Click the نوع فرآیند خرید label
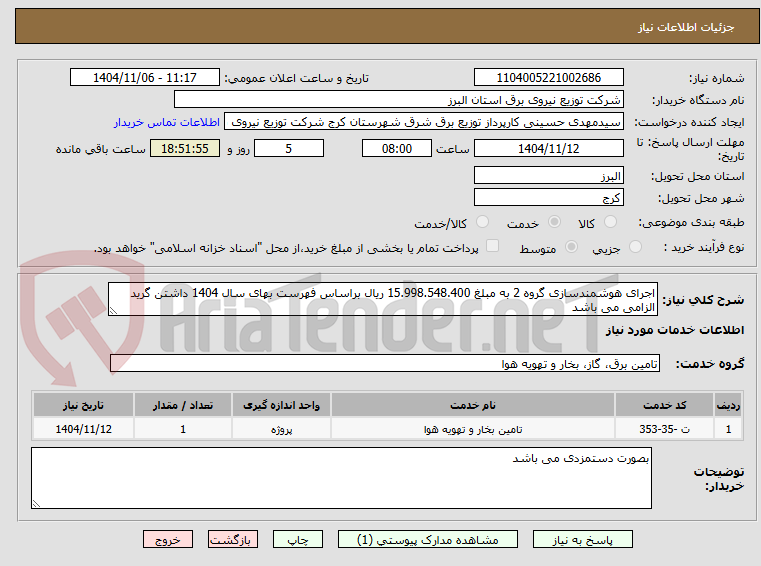The height and width of the screenshot is (566, 761). click(x=704, y=248)
